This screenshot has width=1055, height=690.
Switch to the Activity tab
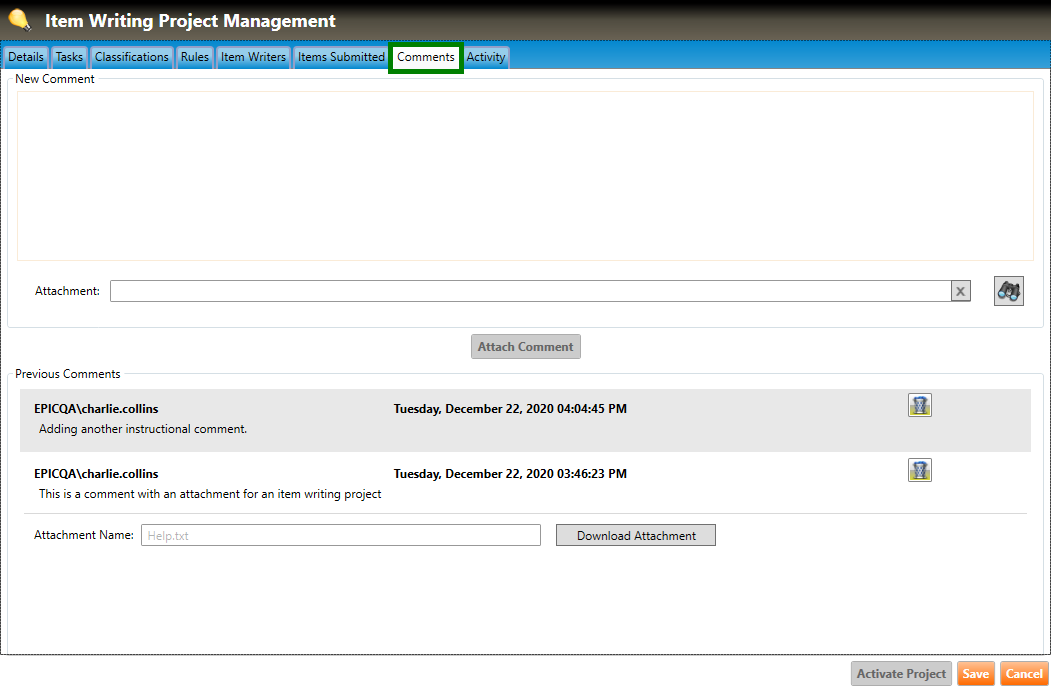[486, 57]
